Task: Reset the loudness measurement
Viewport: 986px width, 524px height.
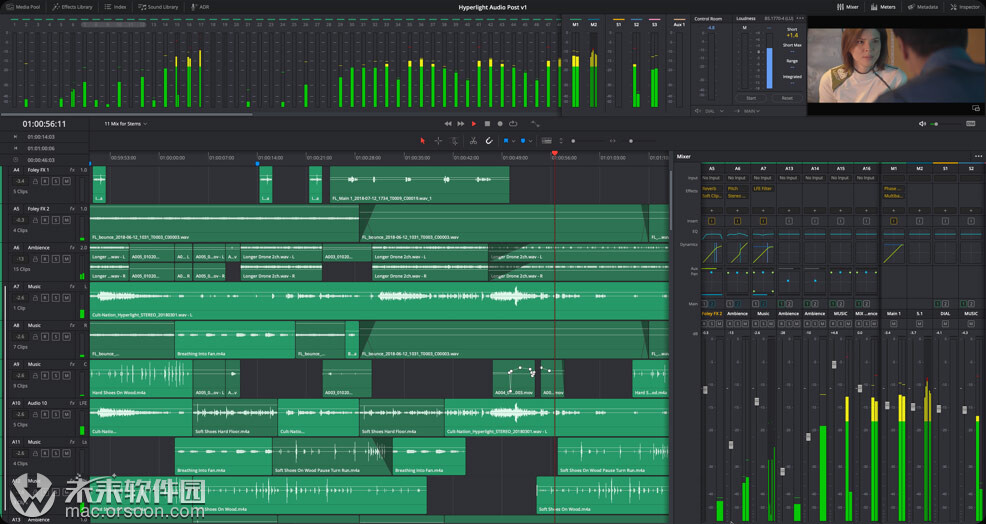Action: click(x=787, y=98)
